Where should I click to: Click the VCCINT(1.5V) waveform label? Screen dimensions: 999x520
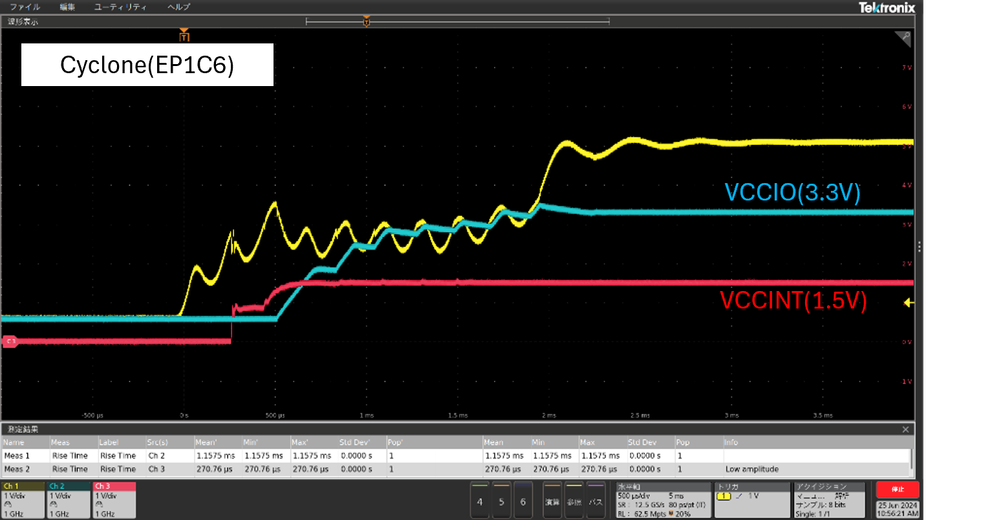pyautogui.click(x=793, y=300)
